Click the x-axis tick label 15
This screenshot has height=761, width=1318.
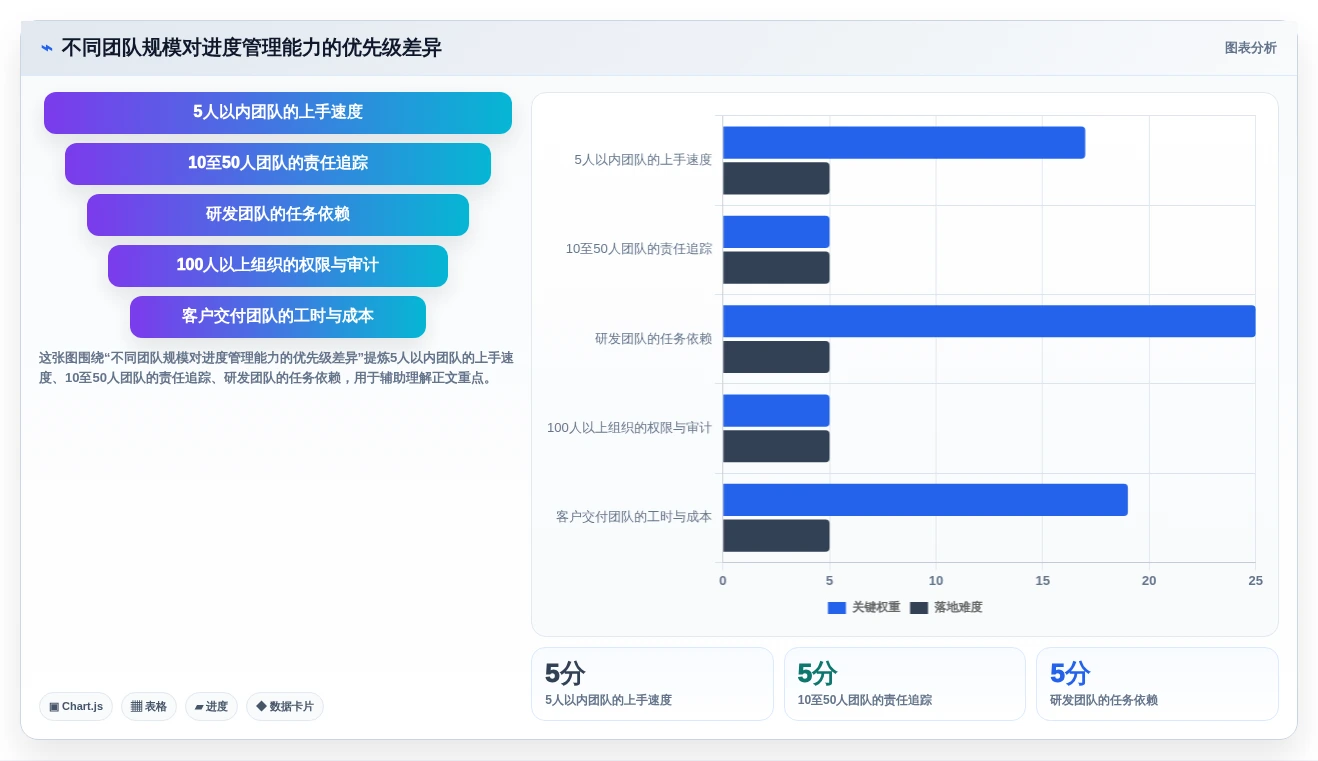coord(1043,581)
